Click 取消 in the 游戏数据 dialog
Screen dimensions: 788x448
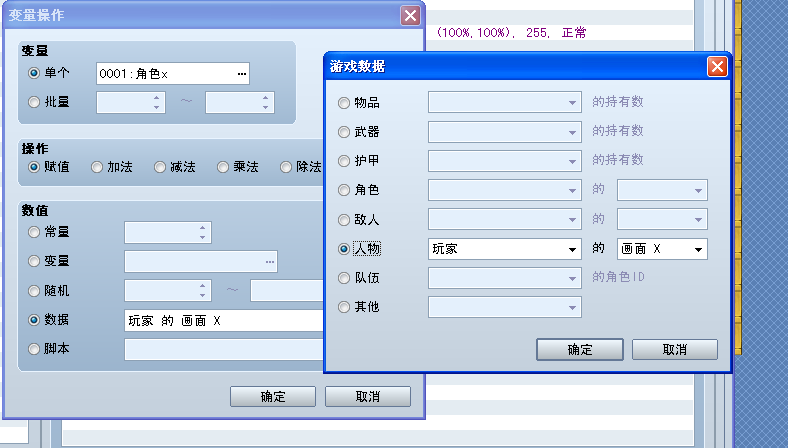click(x=674, y=349)
